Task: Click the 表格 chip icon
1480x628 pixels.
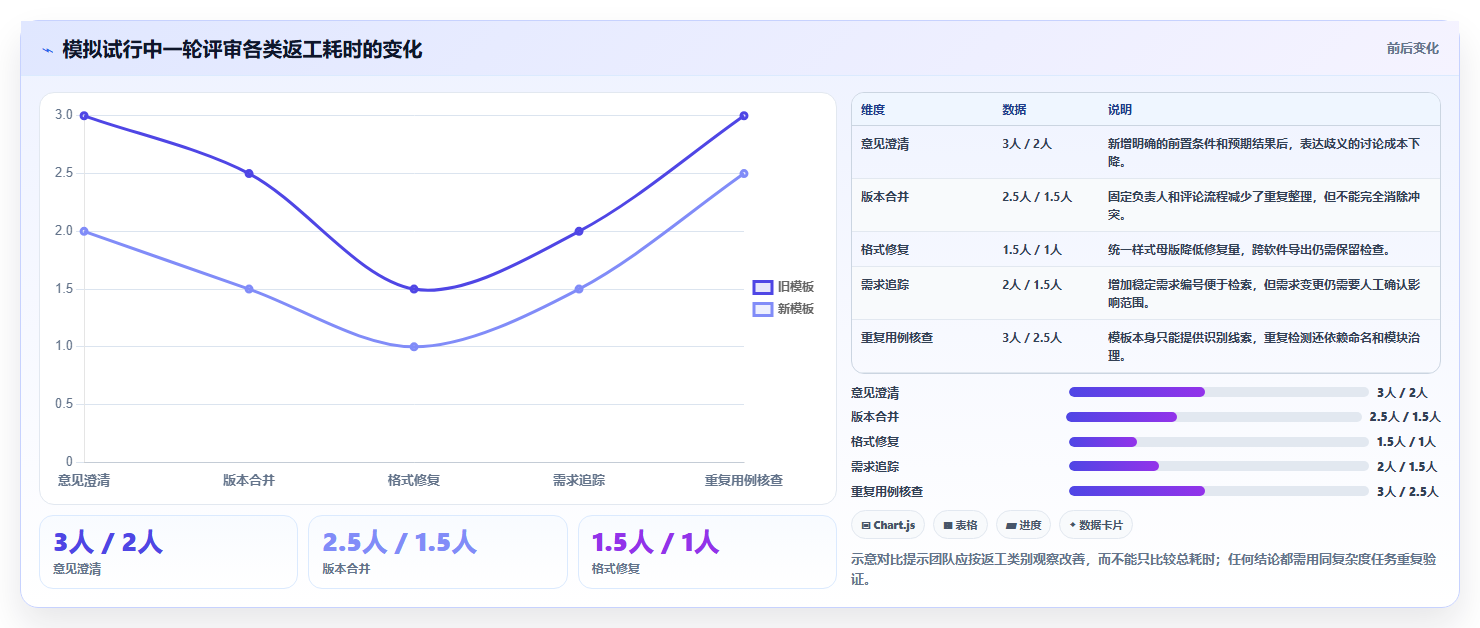Action: coord(948,525)
